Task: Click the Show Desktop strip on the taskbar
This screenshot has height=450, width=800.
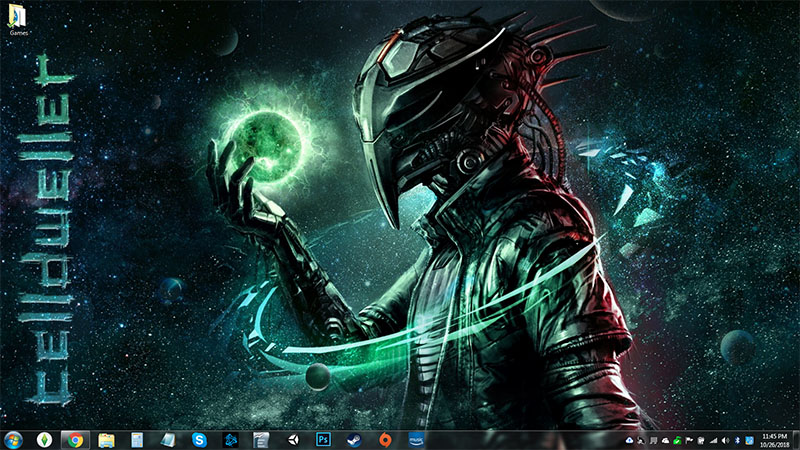Action: (x=796, y=440)
